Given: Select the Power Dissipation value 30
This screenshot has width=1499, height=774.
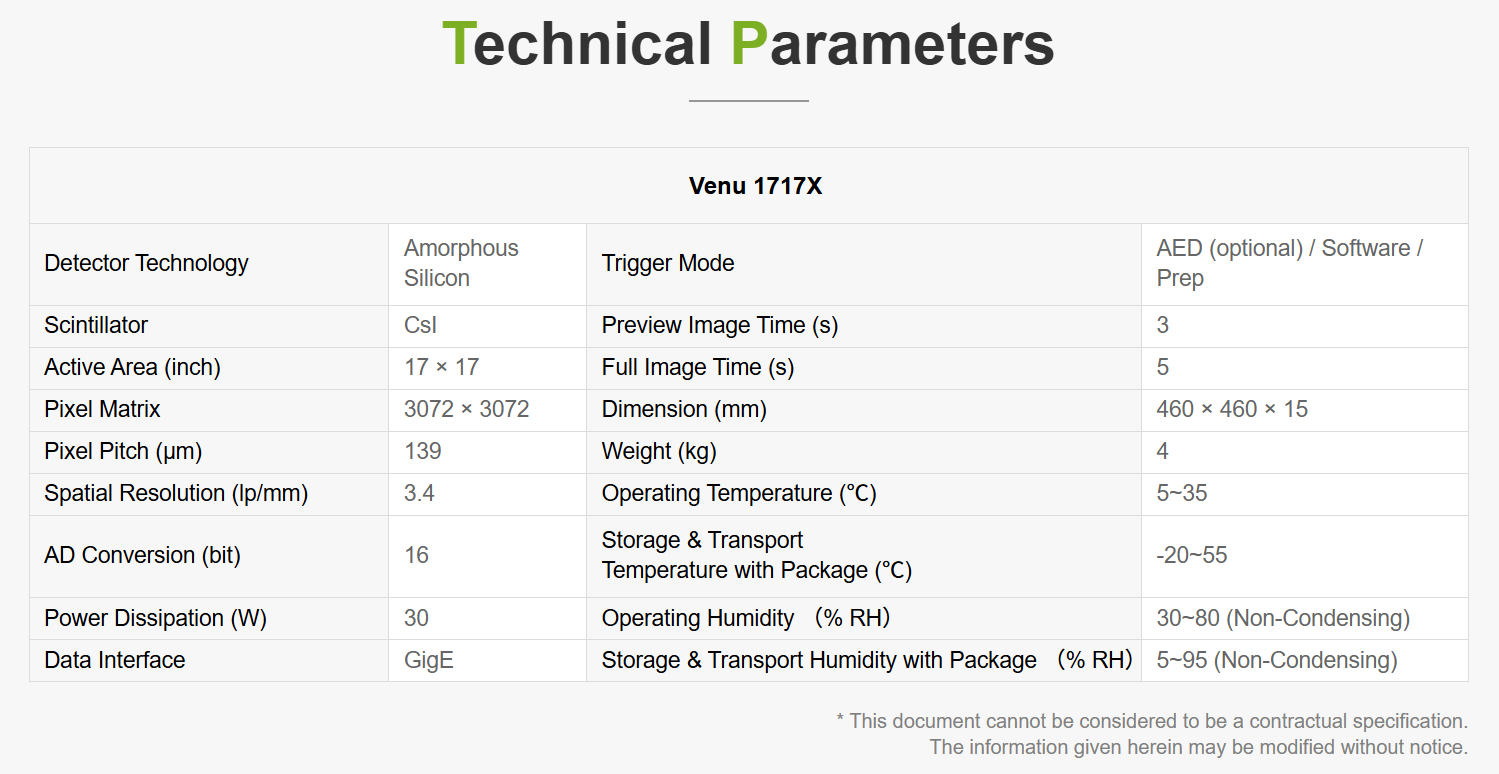Looking at the screenshot, I should coord(416,618).
